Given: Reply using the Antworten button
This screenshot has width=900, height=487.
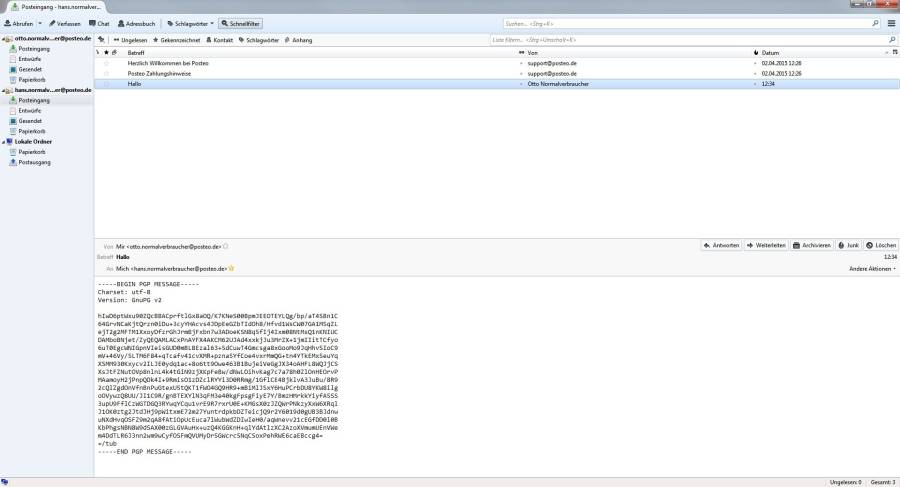Looking at the screenshot, I should pyautogui.click(x=722, y=245).
